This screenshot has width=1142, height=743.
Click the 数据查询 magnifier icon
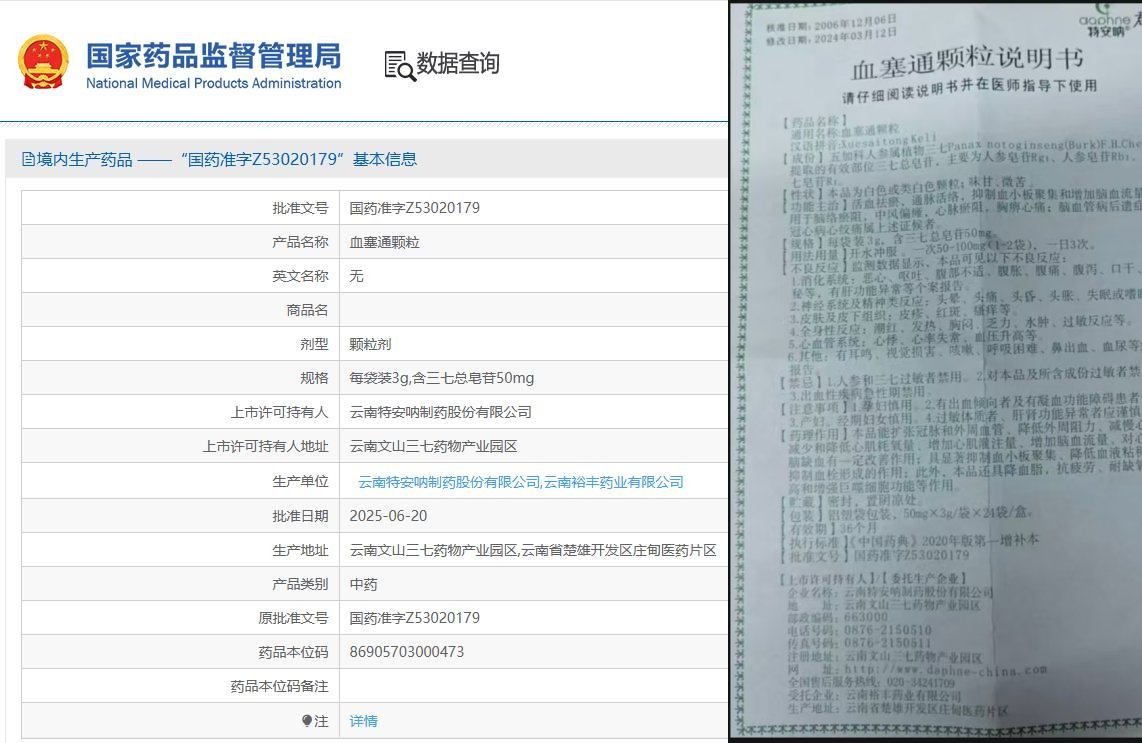[x=399, y=65]
